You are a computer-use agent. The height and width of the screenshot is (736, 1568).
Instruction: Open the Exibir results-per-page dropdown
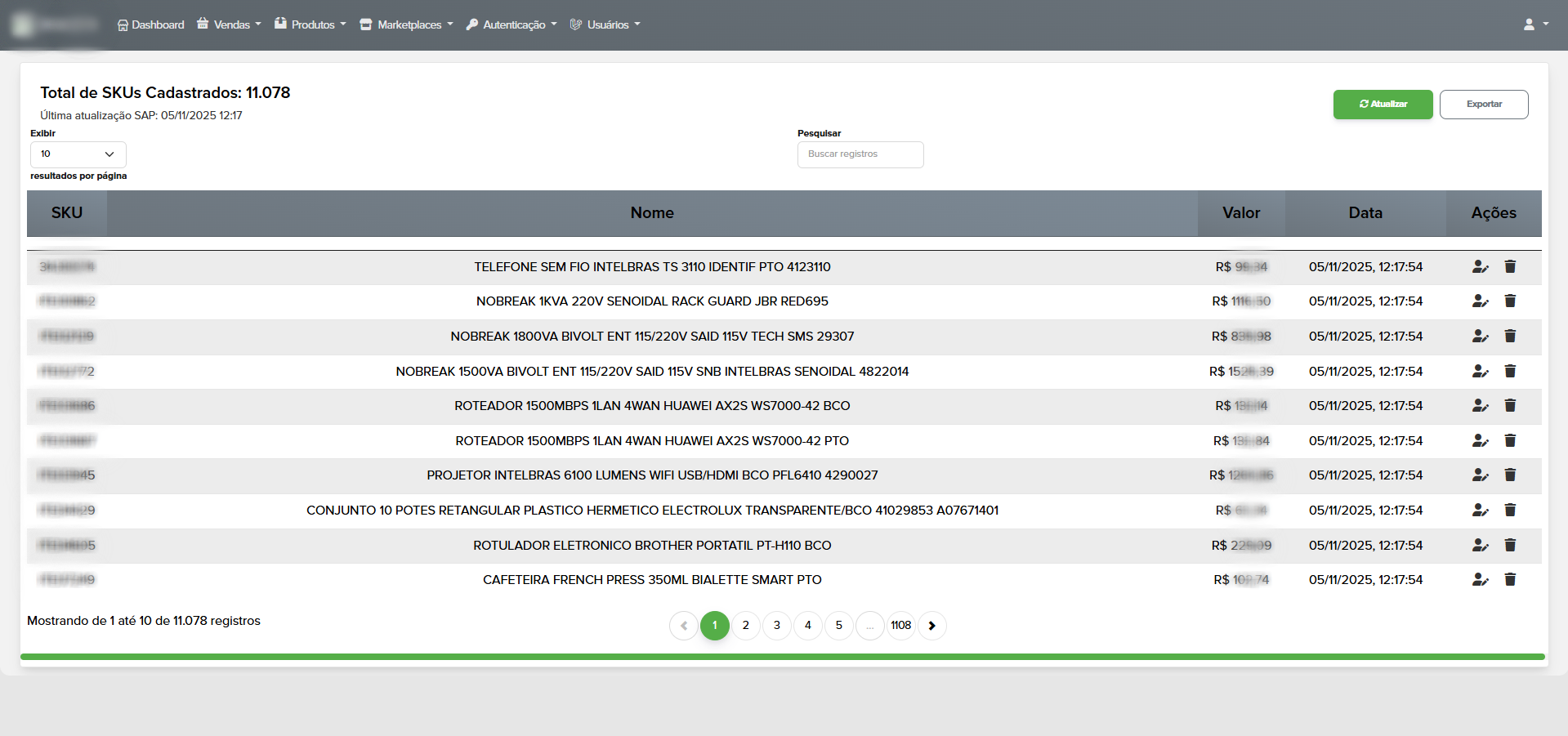coord(78,154)
